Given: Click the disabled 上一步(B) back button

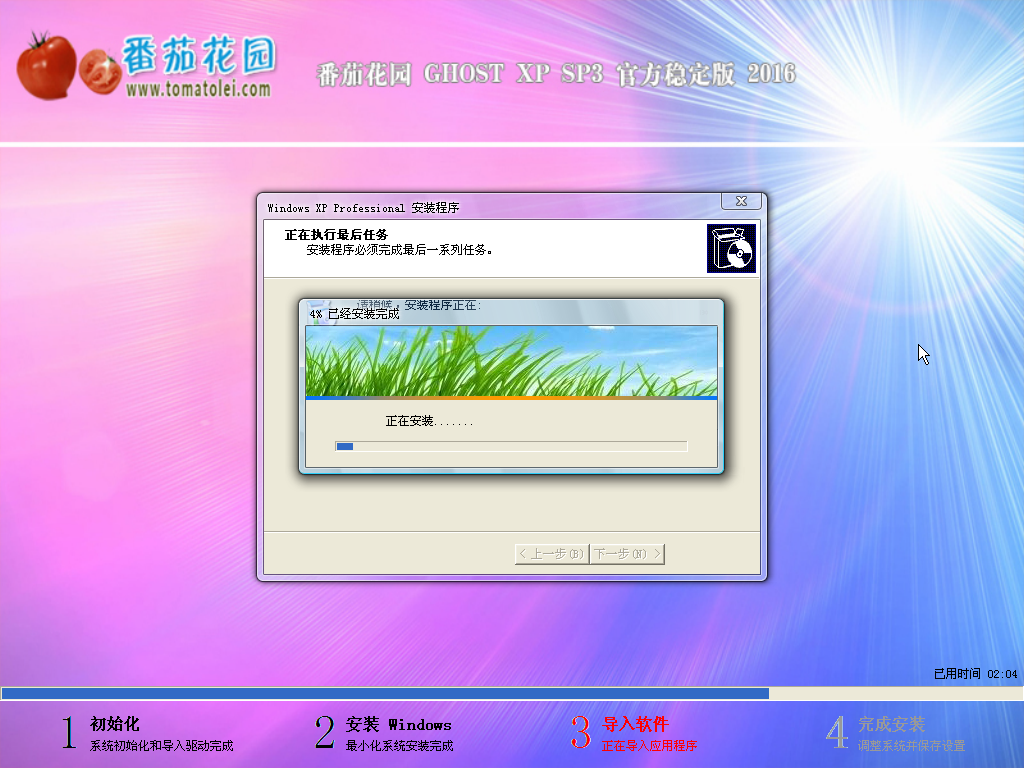Looking at the screenshot, I should 552,554.
